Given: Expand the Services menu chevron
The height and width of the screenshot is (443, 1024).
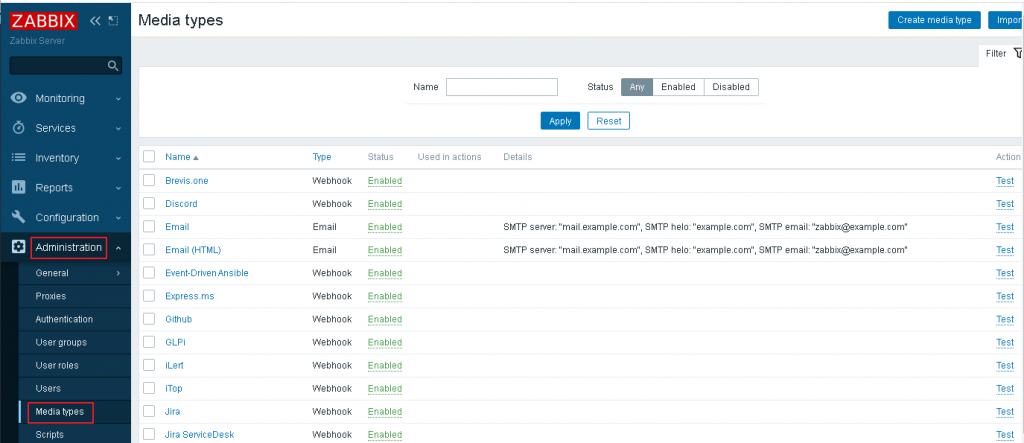Looking at the screenshot, I should tap(118, 129).
